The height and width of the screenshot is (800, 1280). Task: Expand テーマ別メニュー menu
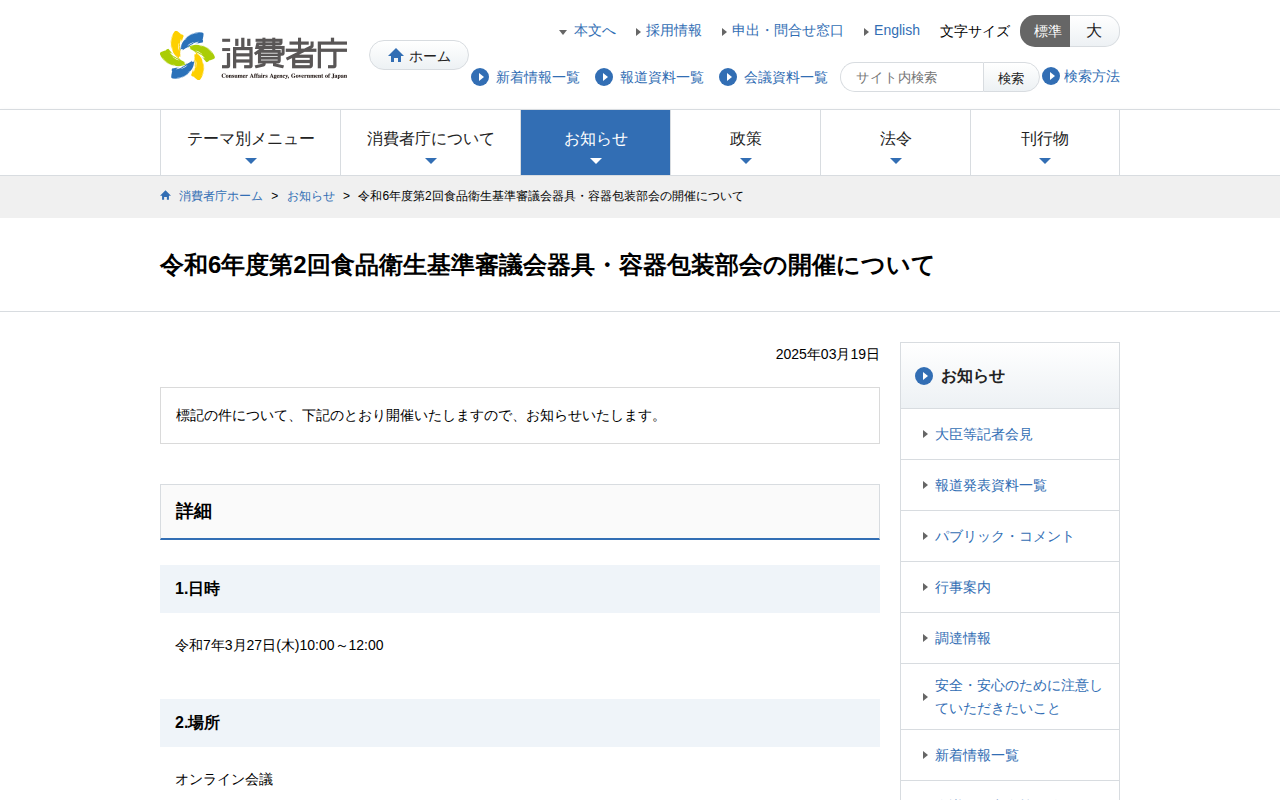pos(251,143)
